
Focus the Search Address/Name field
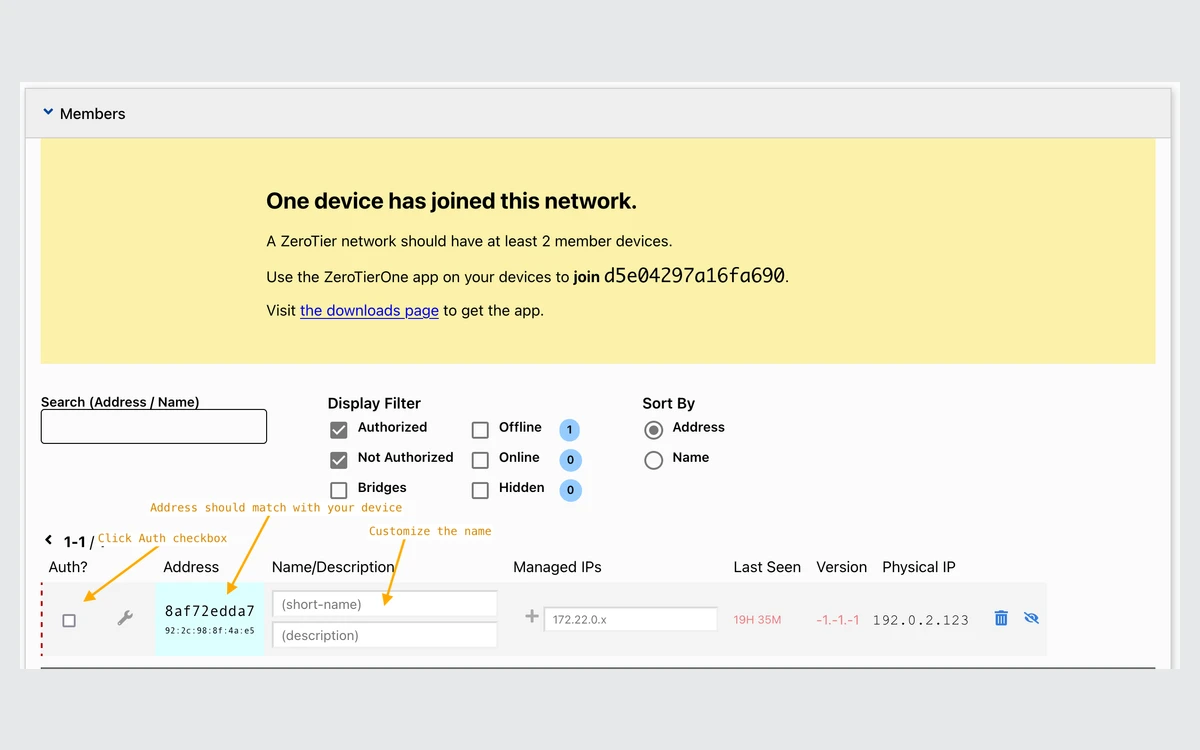(154, 426)
